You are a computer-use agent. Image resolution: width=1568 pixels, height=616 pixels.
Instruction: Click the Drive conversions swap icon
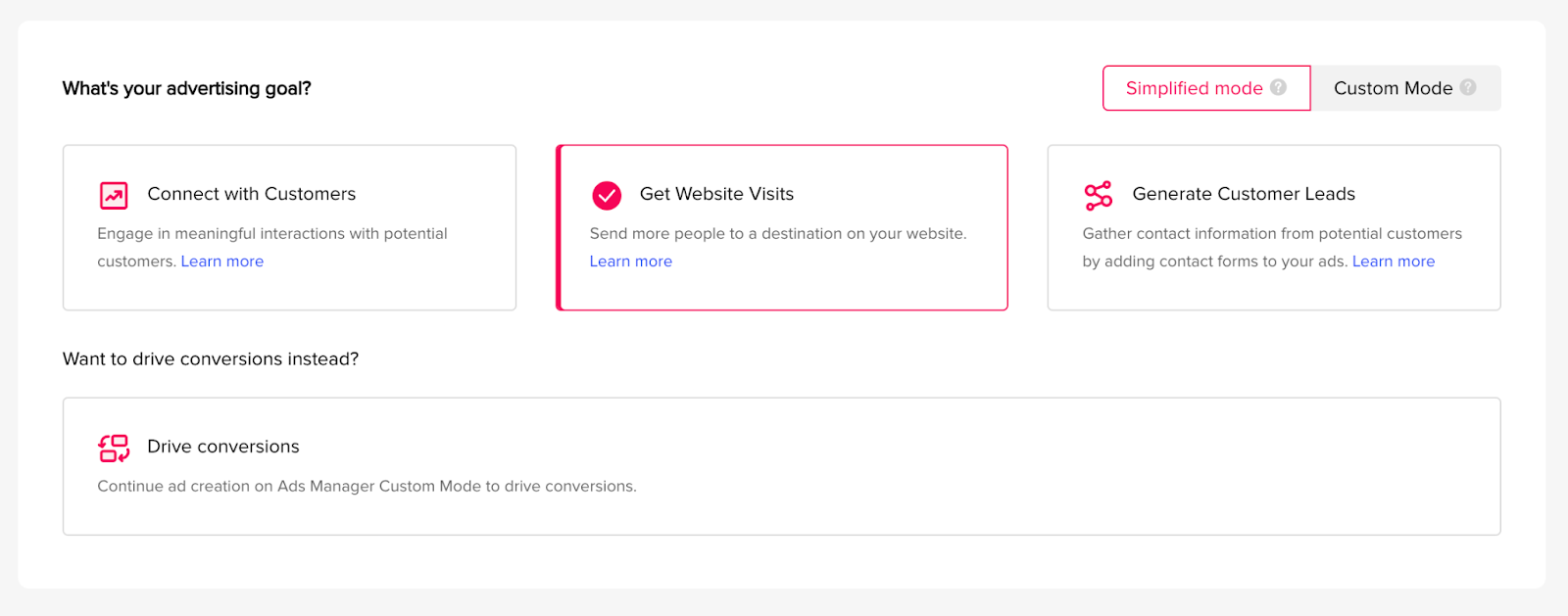click(114, 448)
